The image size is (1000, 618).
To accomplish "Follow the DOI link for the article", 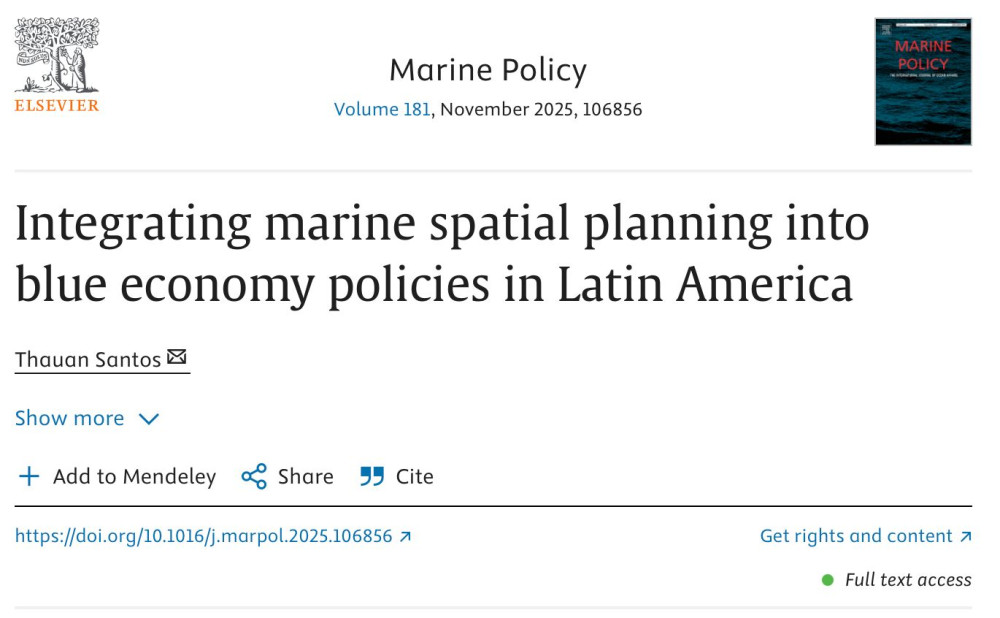I will pyautogui.click(x=206, y=536).
